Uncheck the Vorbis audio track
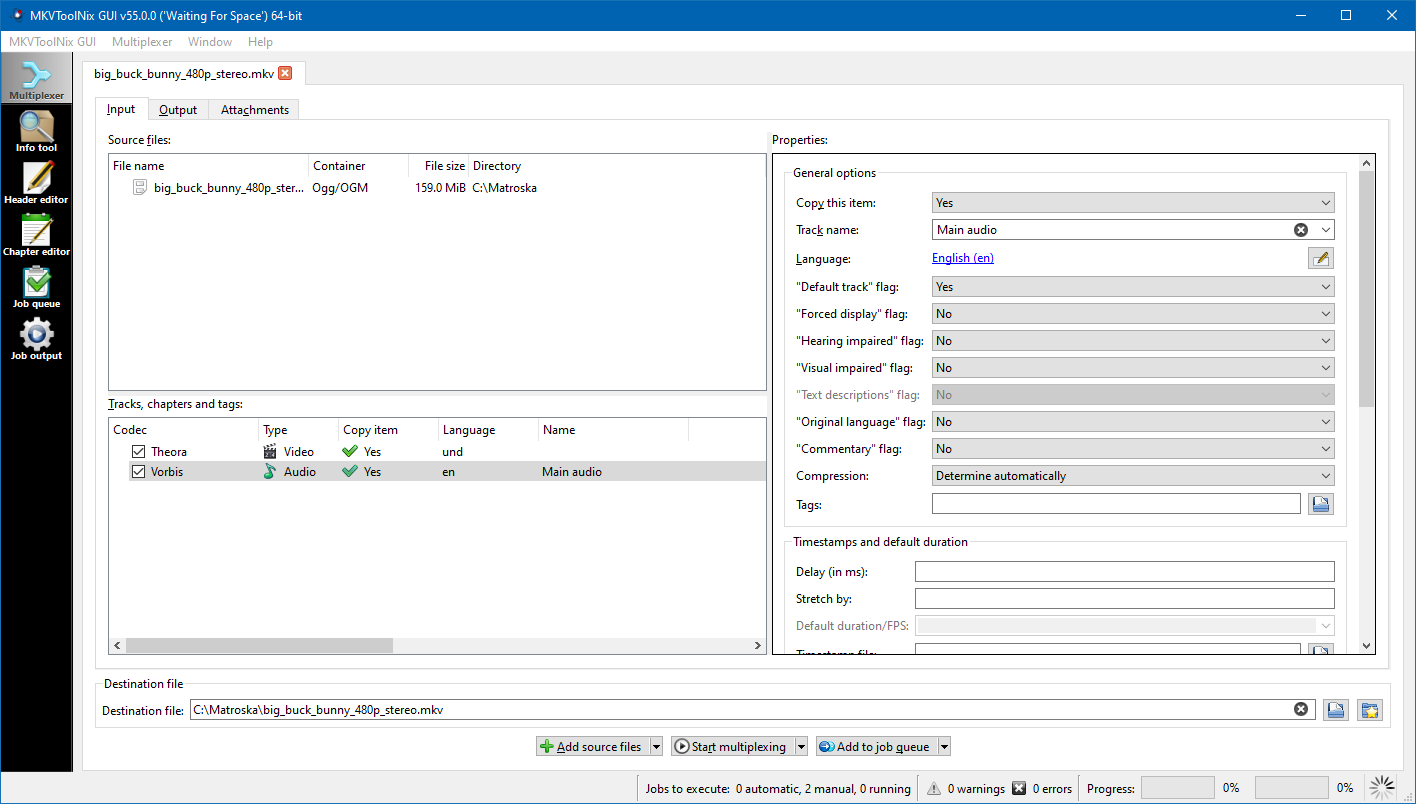The width and height of the screenshot is (1416, 804). [x=138, y=471]
